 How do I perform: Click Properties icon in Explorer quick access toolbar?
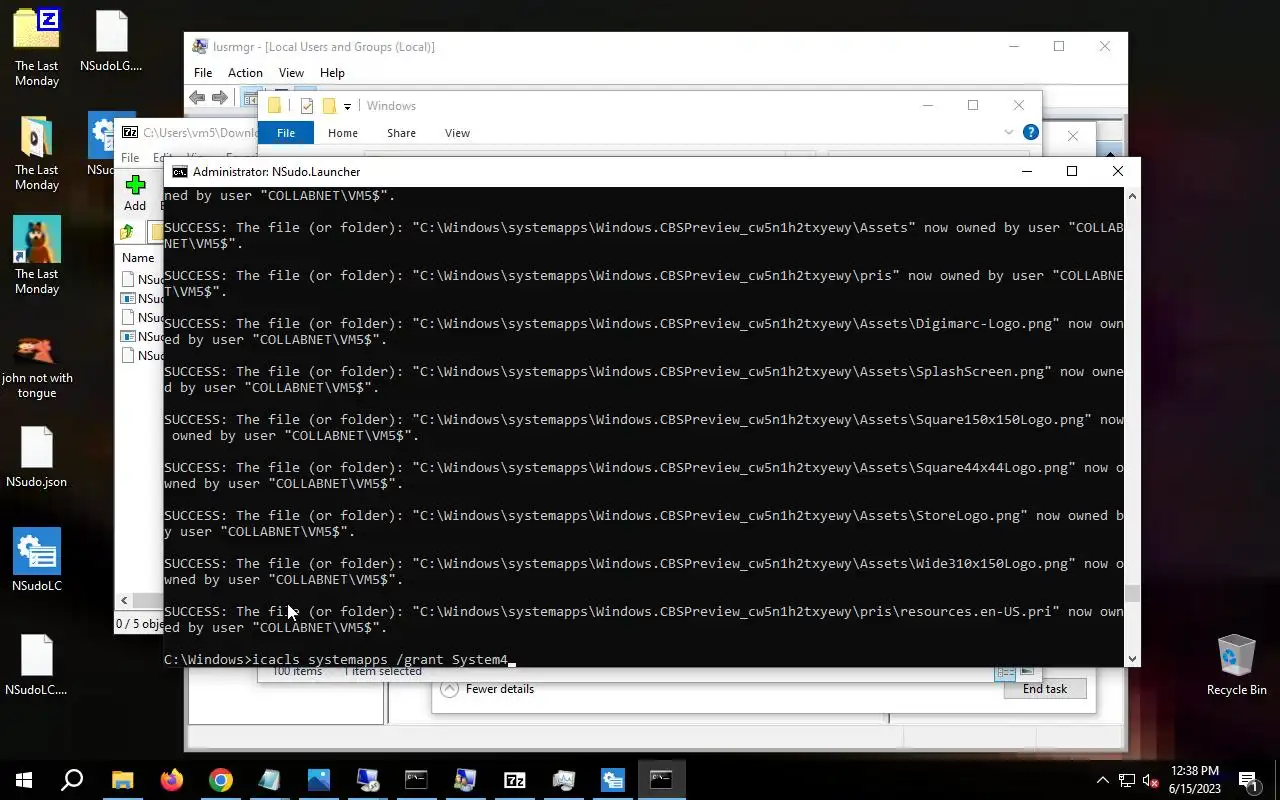pyautogui.click(x=307, y=106)
